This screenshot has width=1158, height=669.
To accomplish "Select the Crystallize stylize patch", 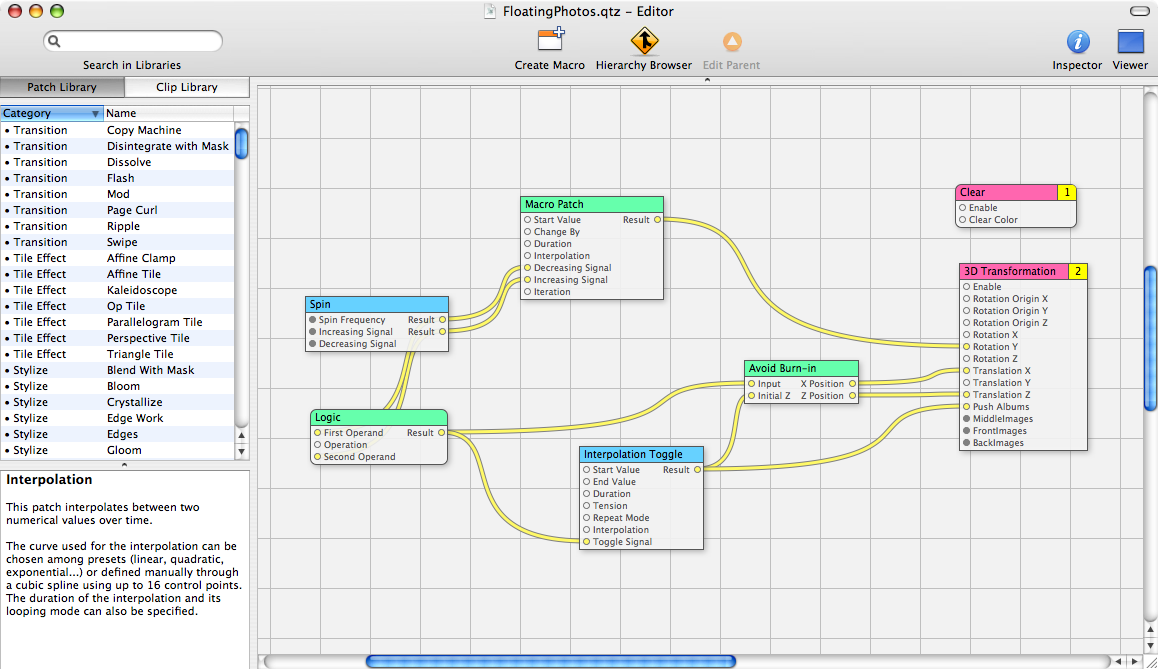I will tap(117, 402).
